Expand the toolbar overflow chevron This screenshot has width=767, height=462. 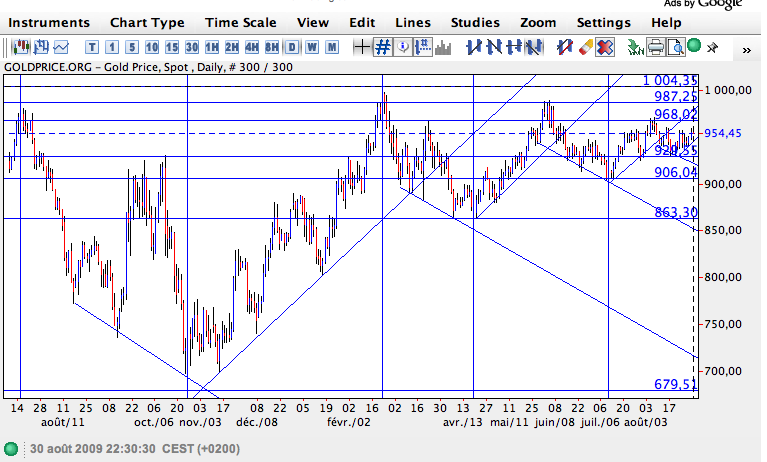(x=745, y=48)
